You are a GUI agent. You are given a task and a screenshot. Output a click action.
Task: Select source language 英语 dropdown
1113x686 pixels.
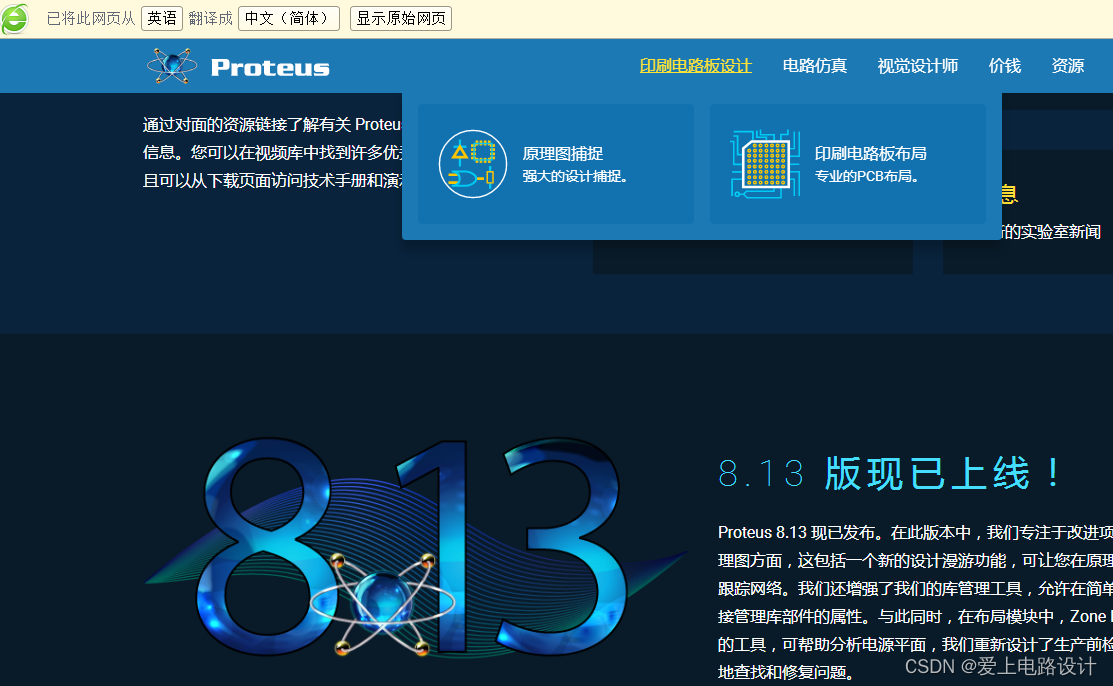coord(162,18)
